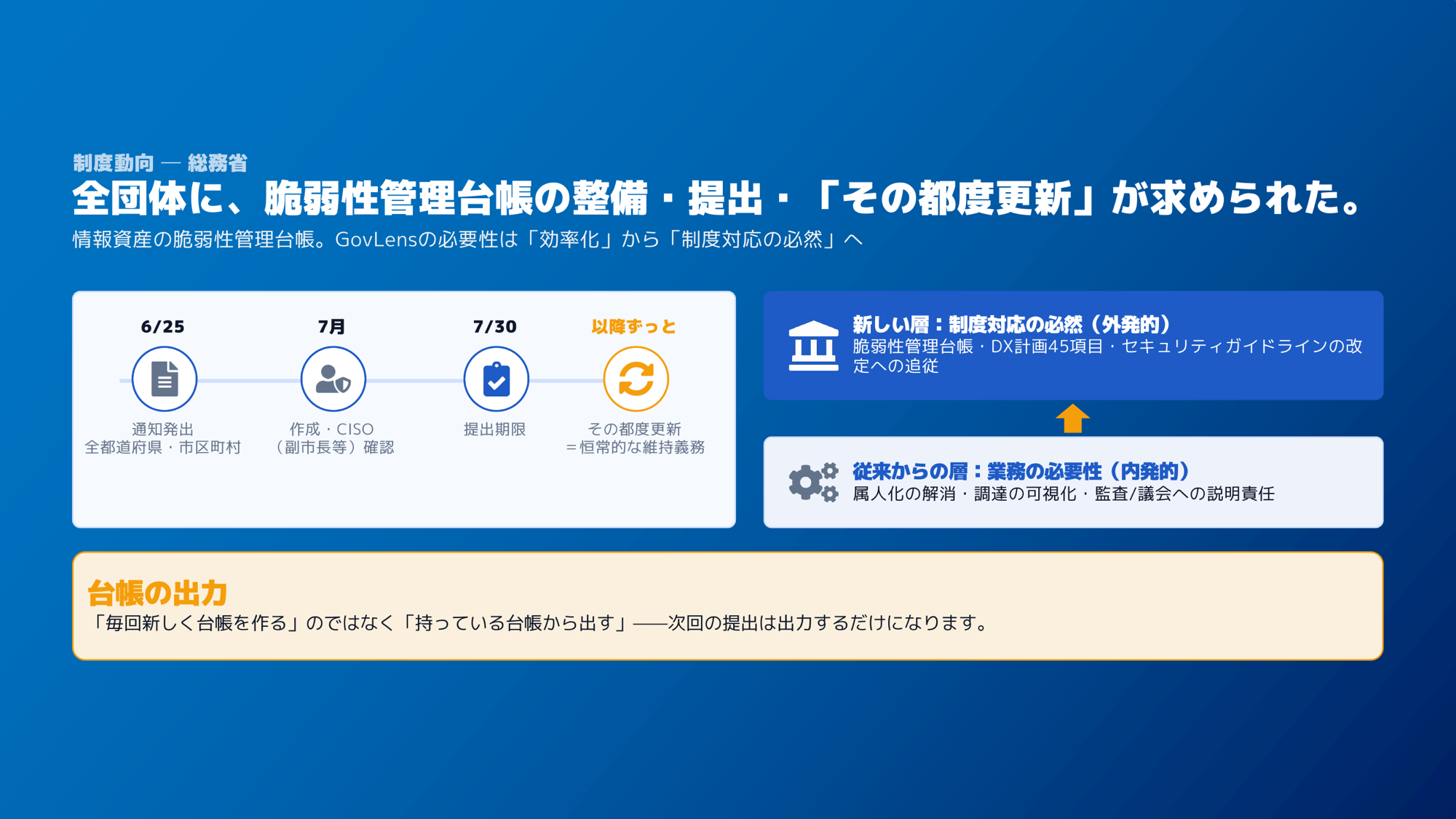Click the gears icon in lower layer card
The width and height of the screenshot is (1456, 819).
(x=813, y=482)
